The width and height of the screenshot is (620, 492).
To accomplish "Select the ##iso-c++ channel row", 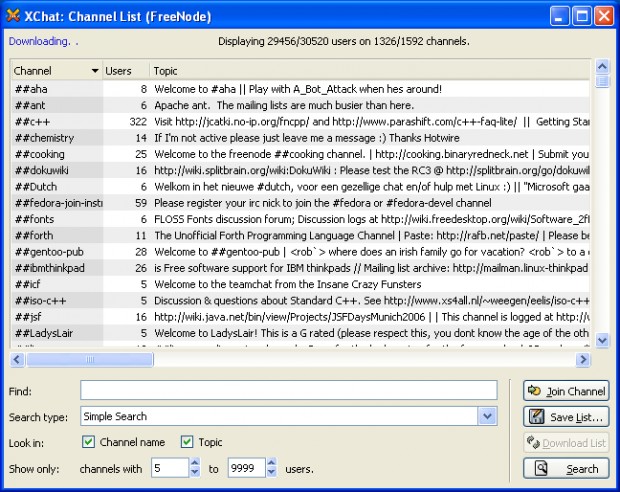I will (x=301, y=301).
